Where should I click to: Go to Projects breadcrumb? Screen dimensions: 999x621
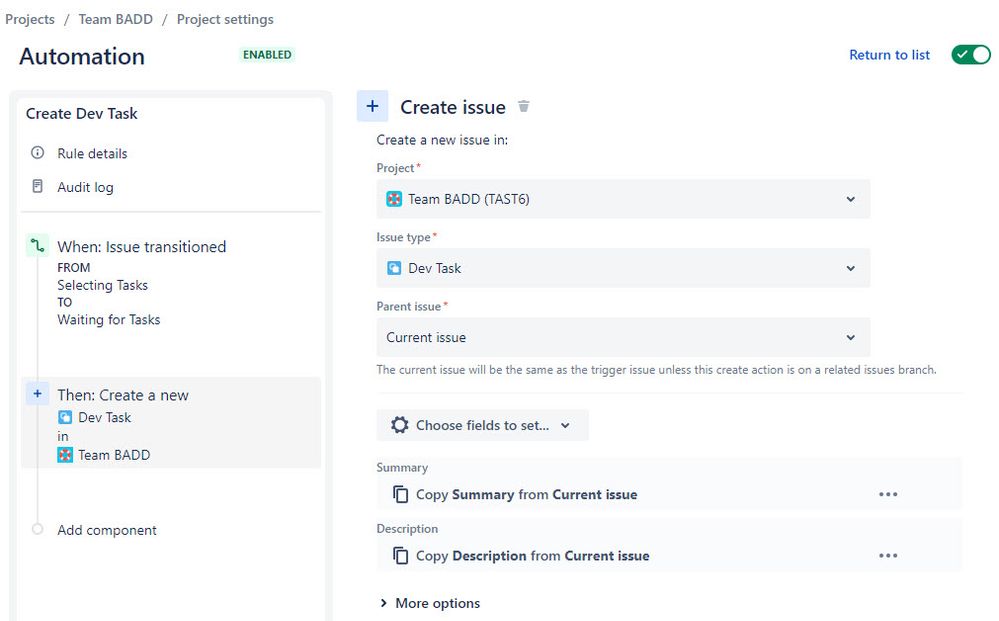point(30,19)
